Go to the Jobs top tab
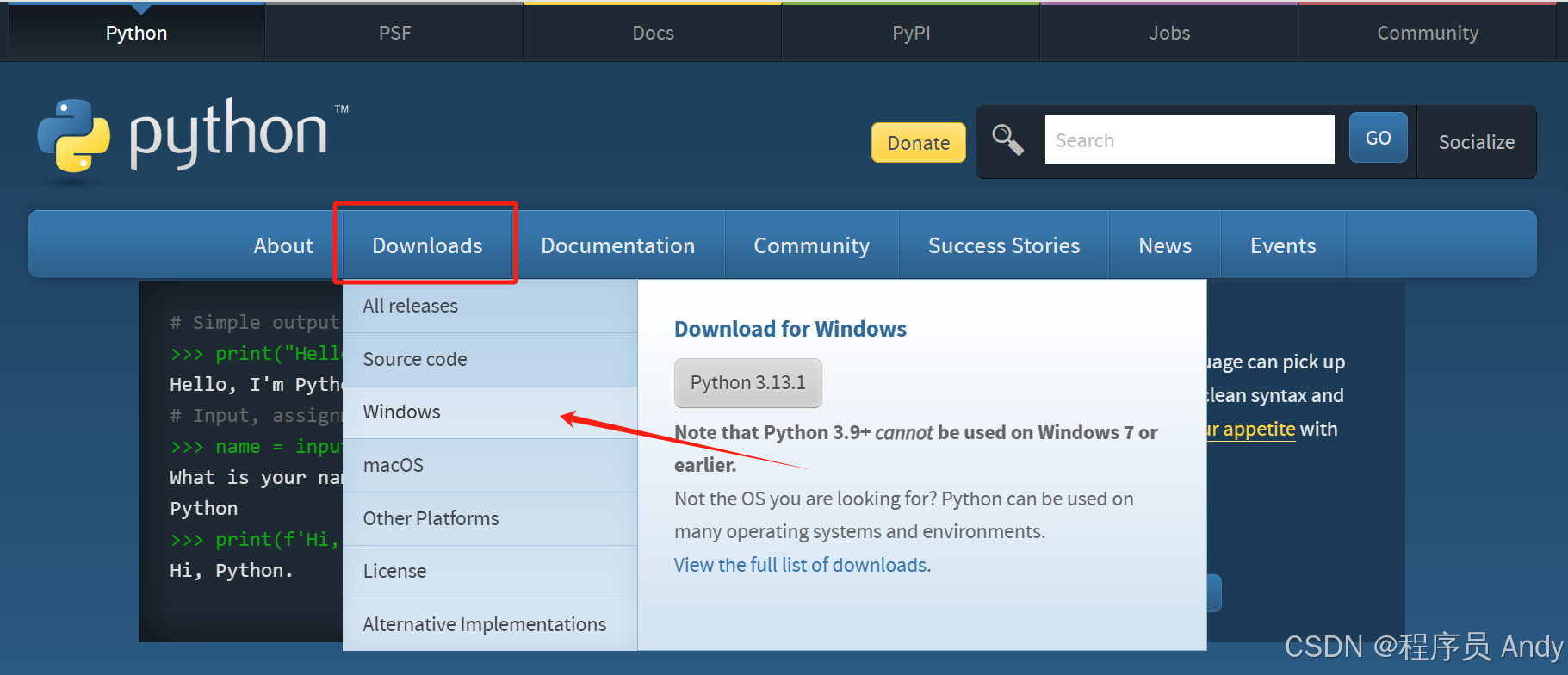Screen dimensions: 1568x675 click(x=1169, y=33)
